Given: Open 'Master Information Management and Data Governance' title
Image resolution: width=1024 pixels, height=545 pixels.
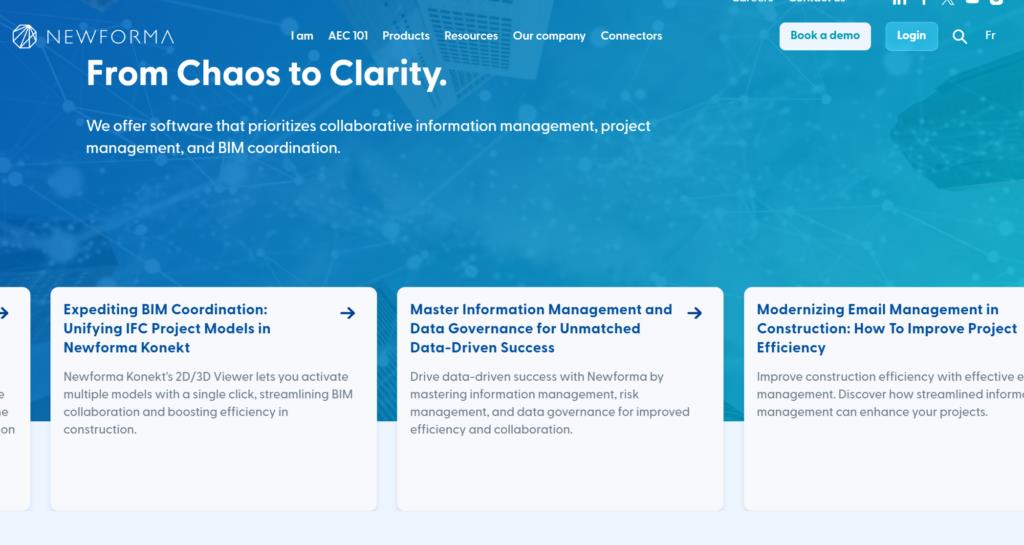Looking at the screenshot, I should (541, 328).
